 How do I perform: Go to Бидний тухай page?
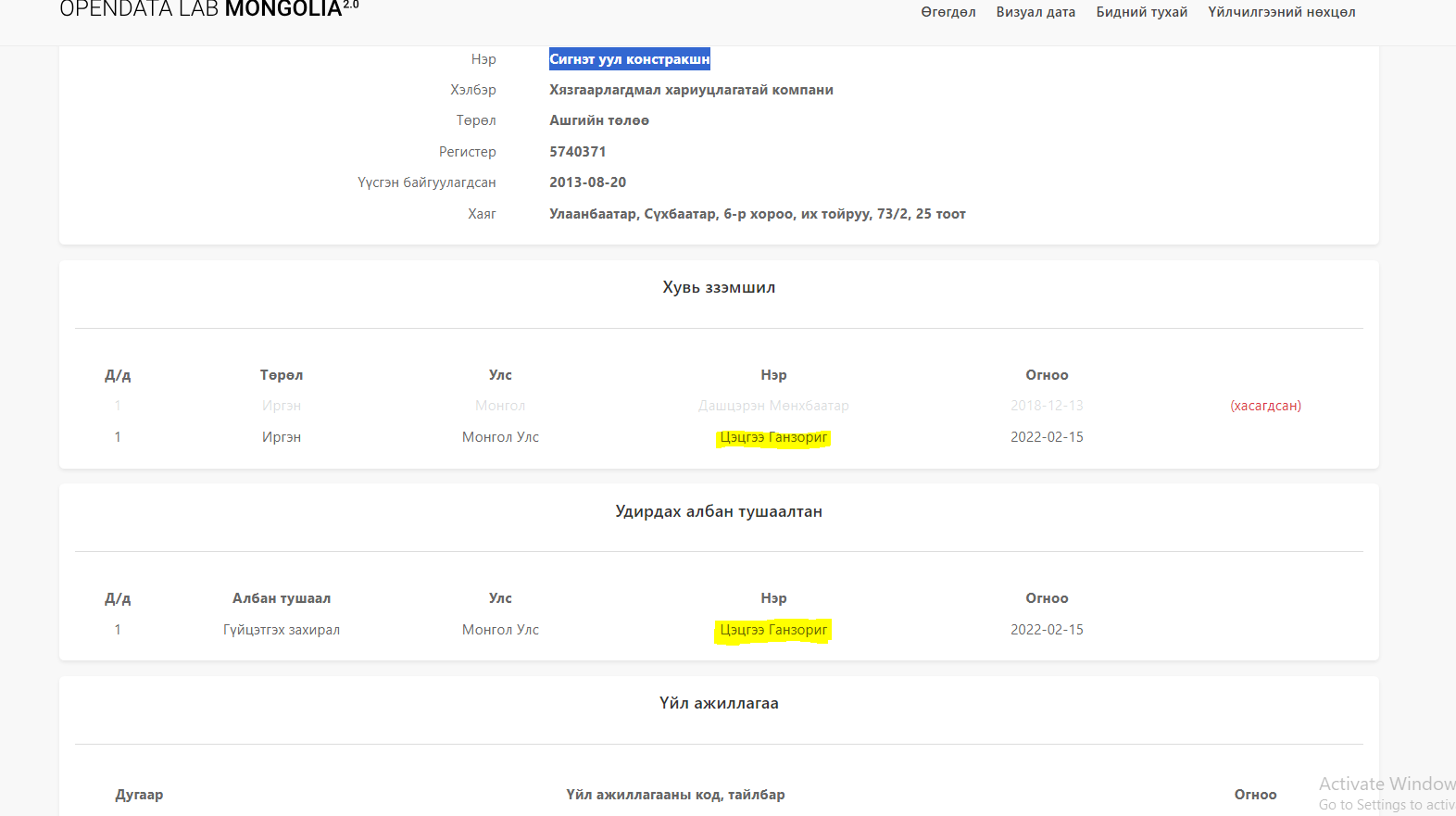pos(1141,12)
